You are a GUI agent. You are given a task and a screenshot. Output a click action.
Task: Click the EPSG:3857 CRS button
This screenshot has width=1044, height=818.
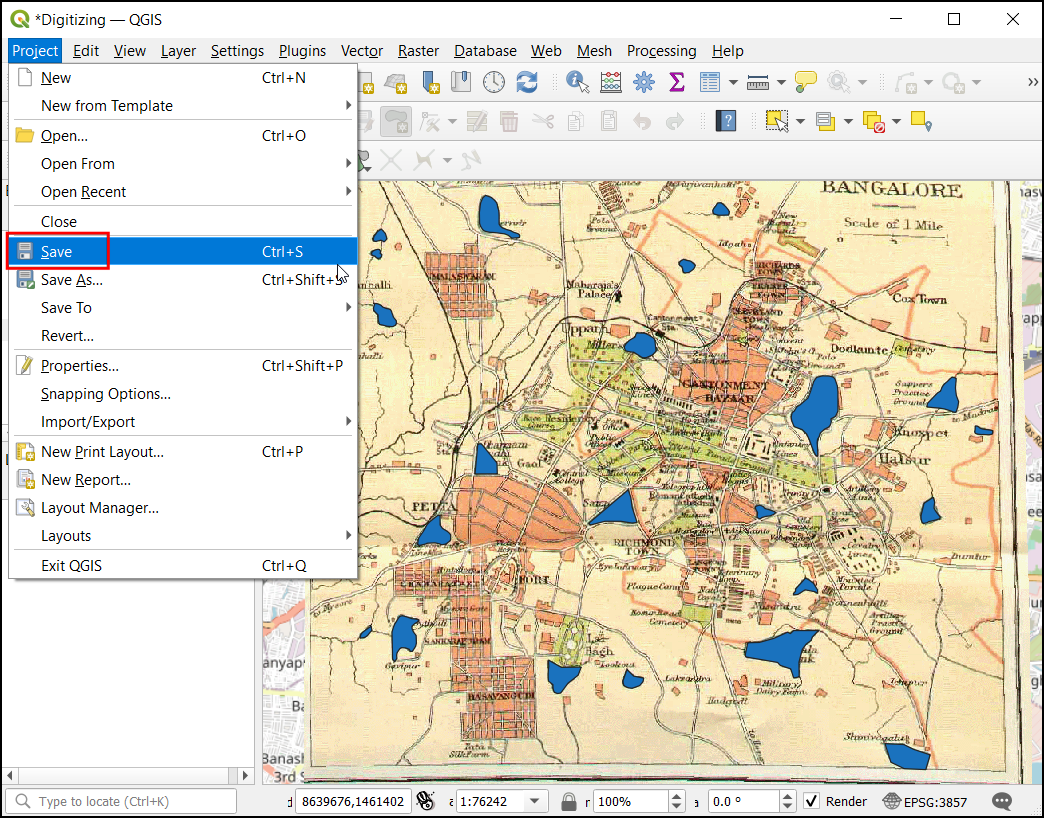click(925, 801)
